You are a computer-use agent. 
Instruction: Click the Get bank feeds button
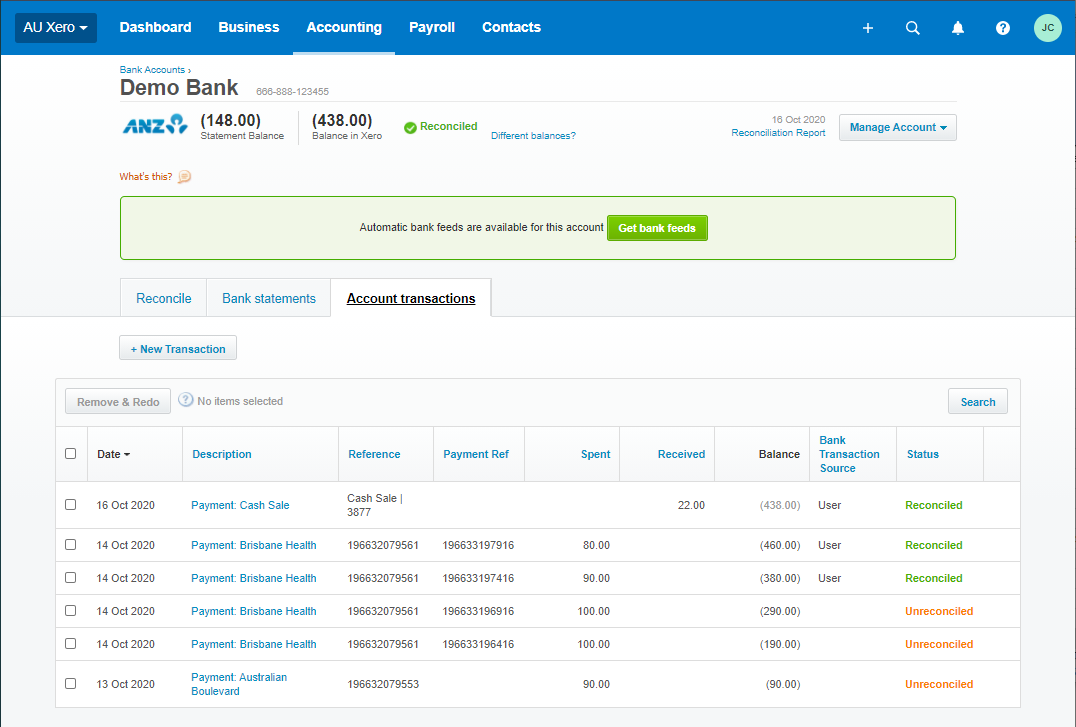(657, 228)
